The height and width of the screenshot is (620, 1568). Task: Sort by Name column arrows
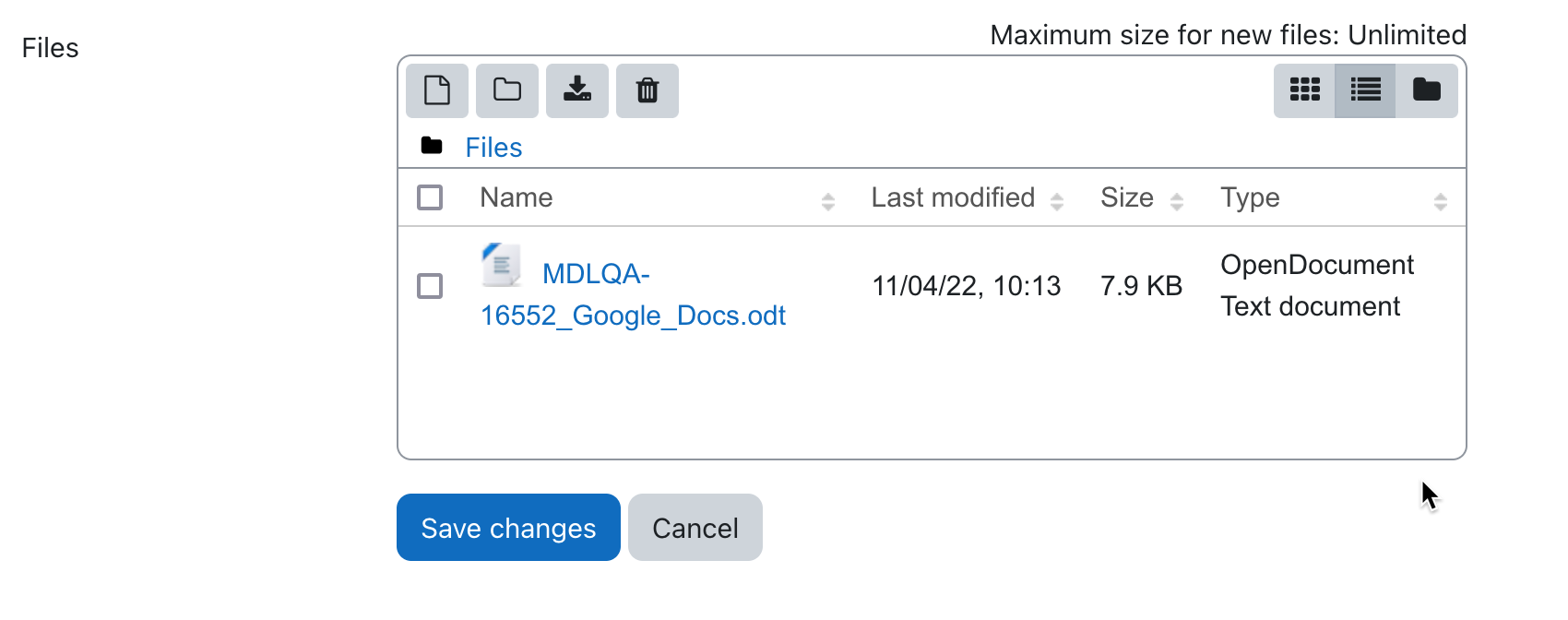828,202
